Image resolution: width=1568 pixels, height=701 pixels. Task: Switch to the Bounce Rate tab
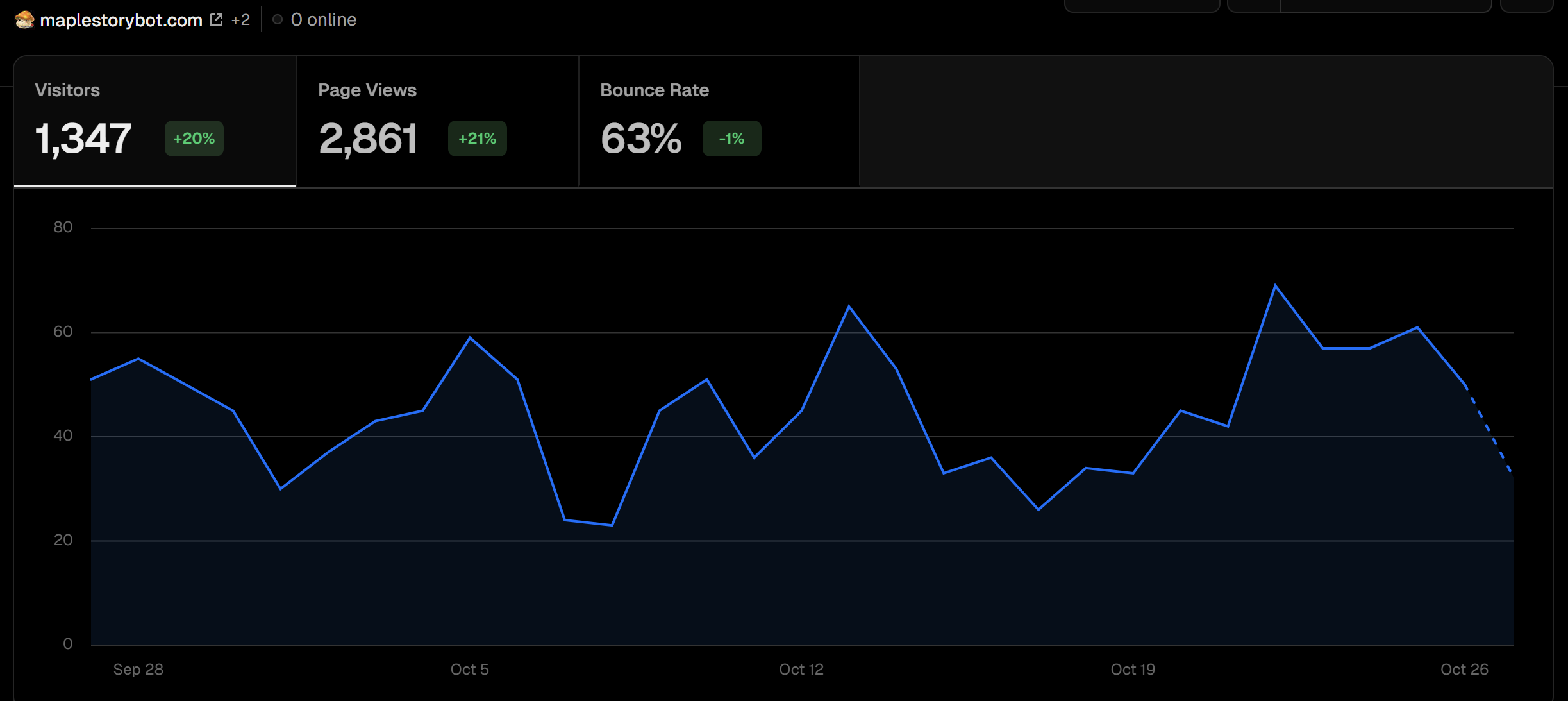[x=654, y=90]
